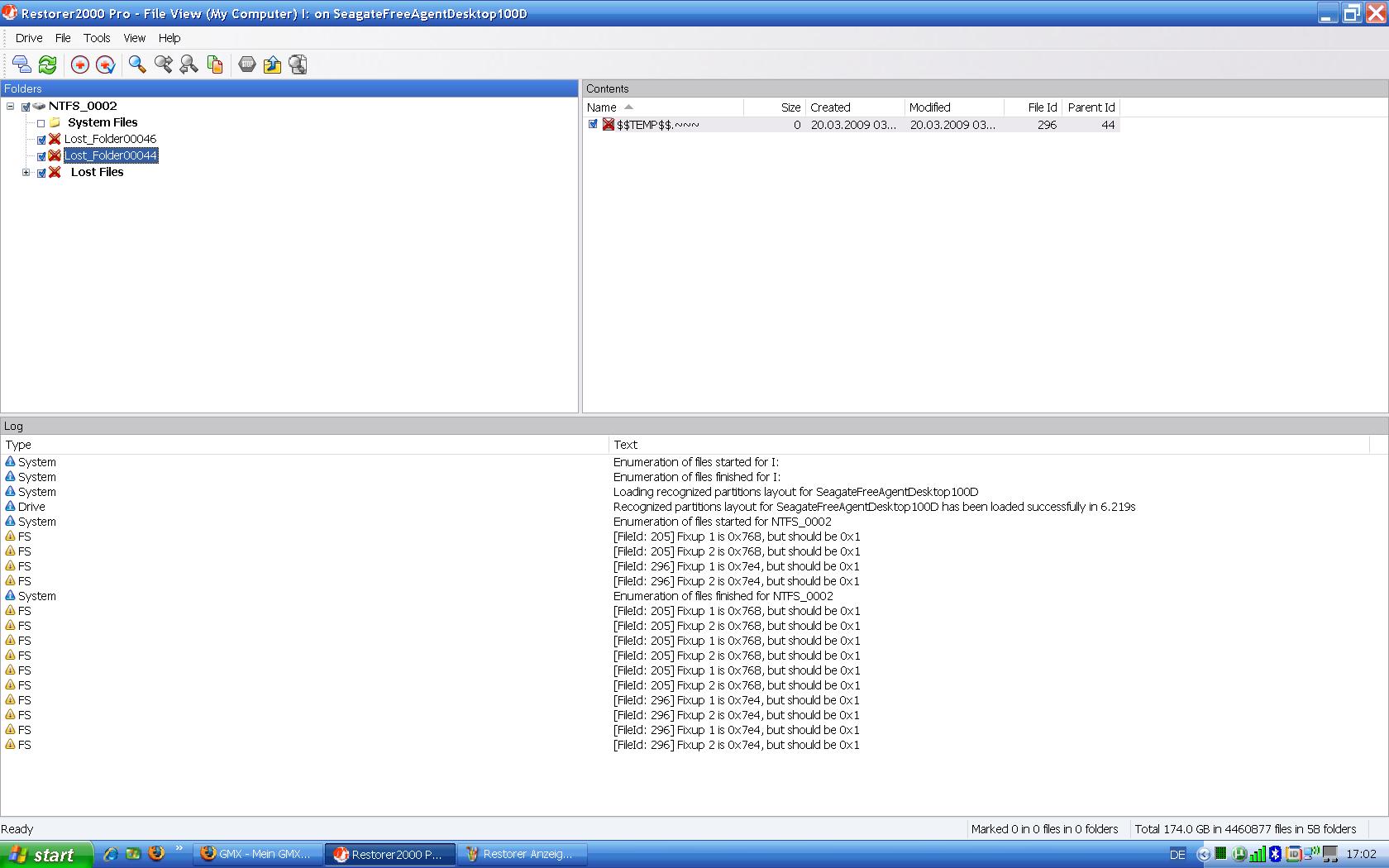Click the Internet Explorer quick launch icon
This screenshot has width=1389, height=868.
[110, 854]
